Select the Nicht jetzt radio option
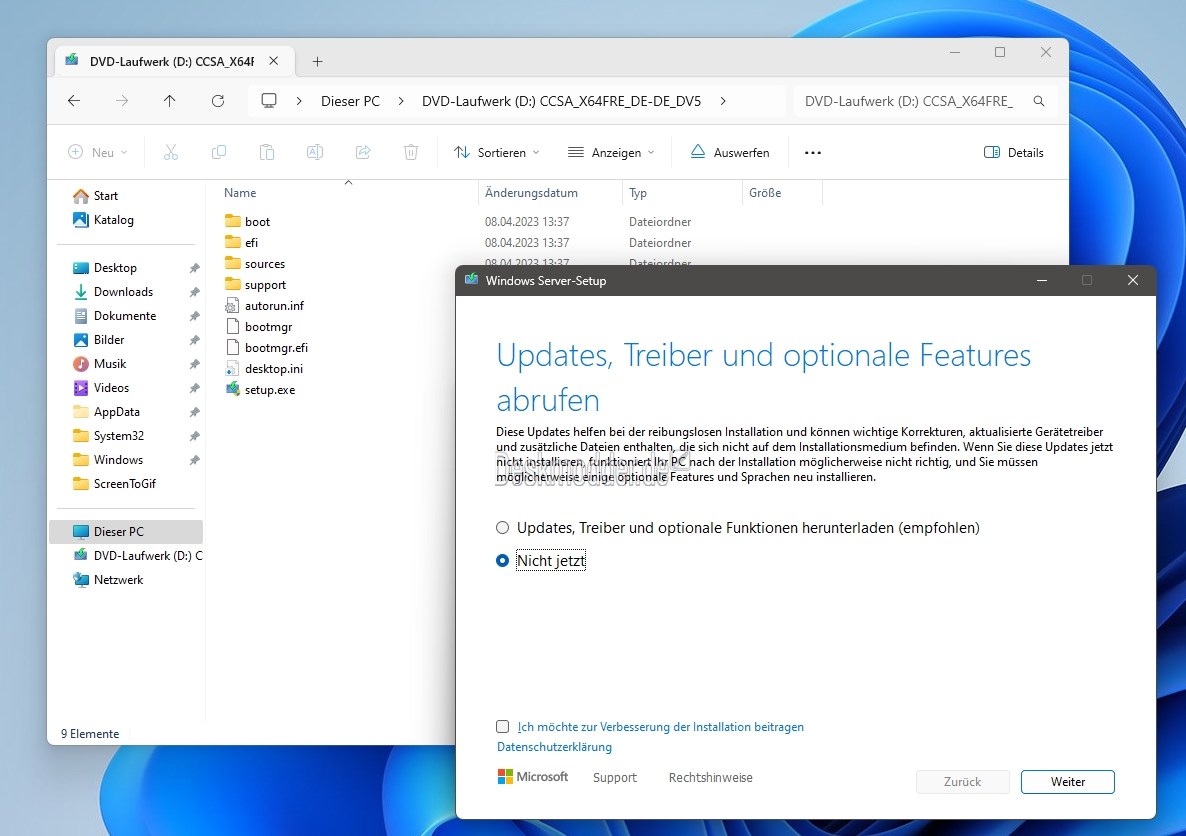 click(x=502, y=561)
